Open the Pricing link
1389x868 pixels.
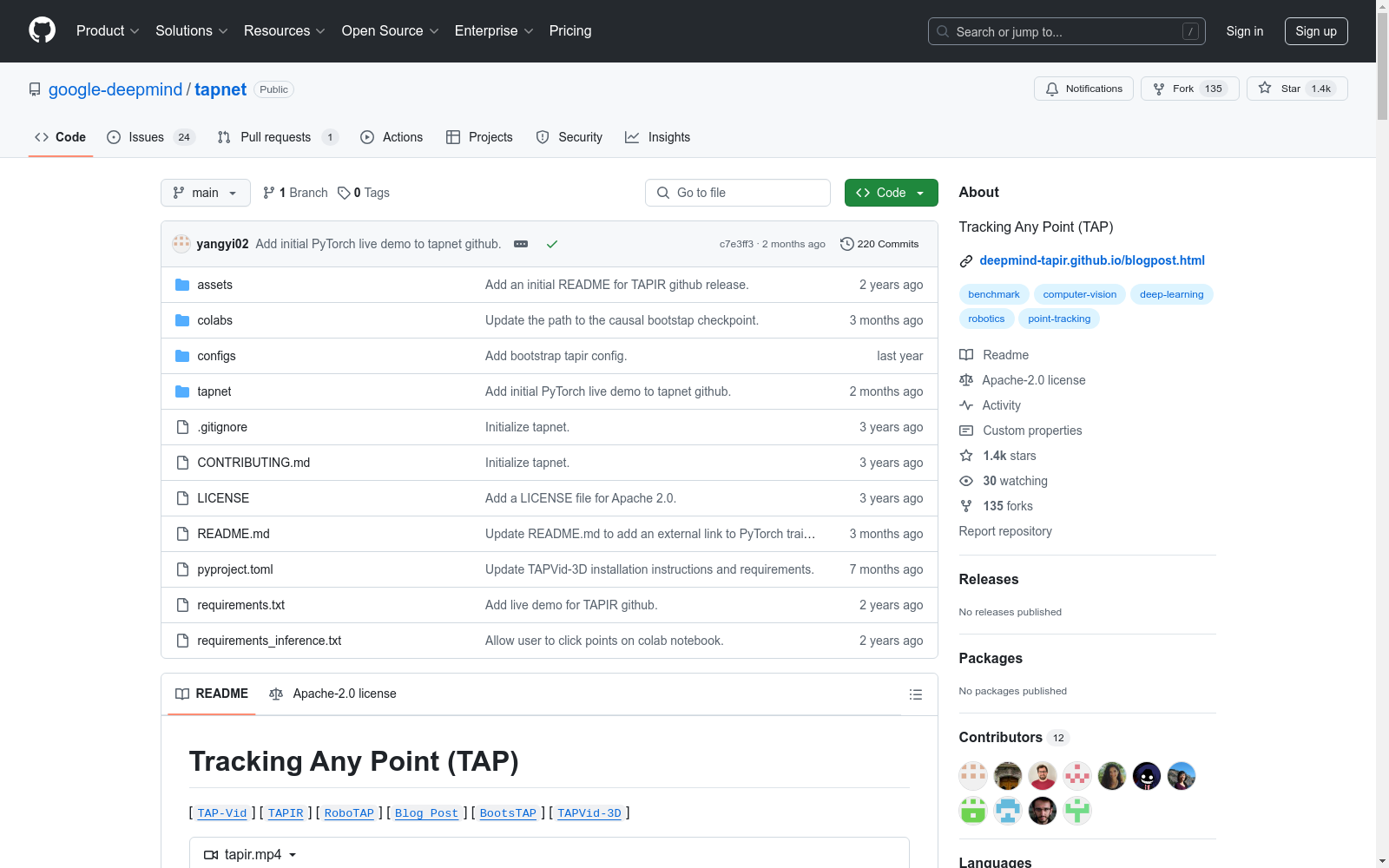[x=570, y=31]
